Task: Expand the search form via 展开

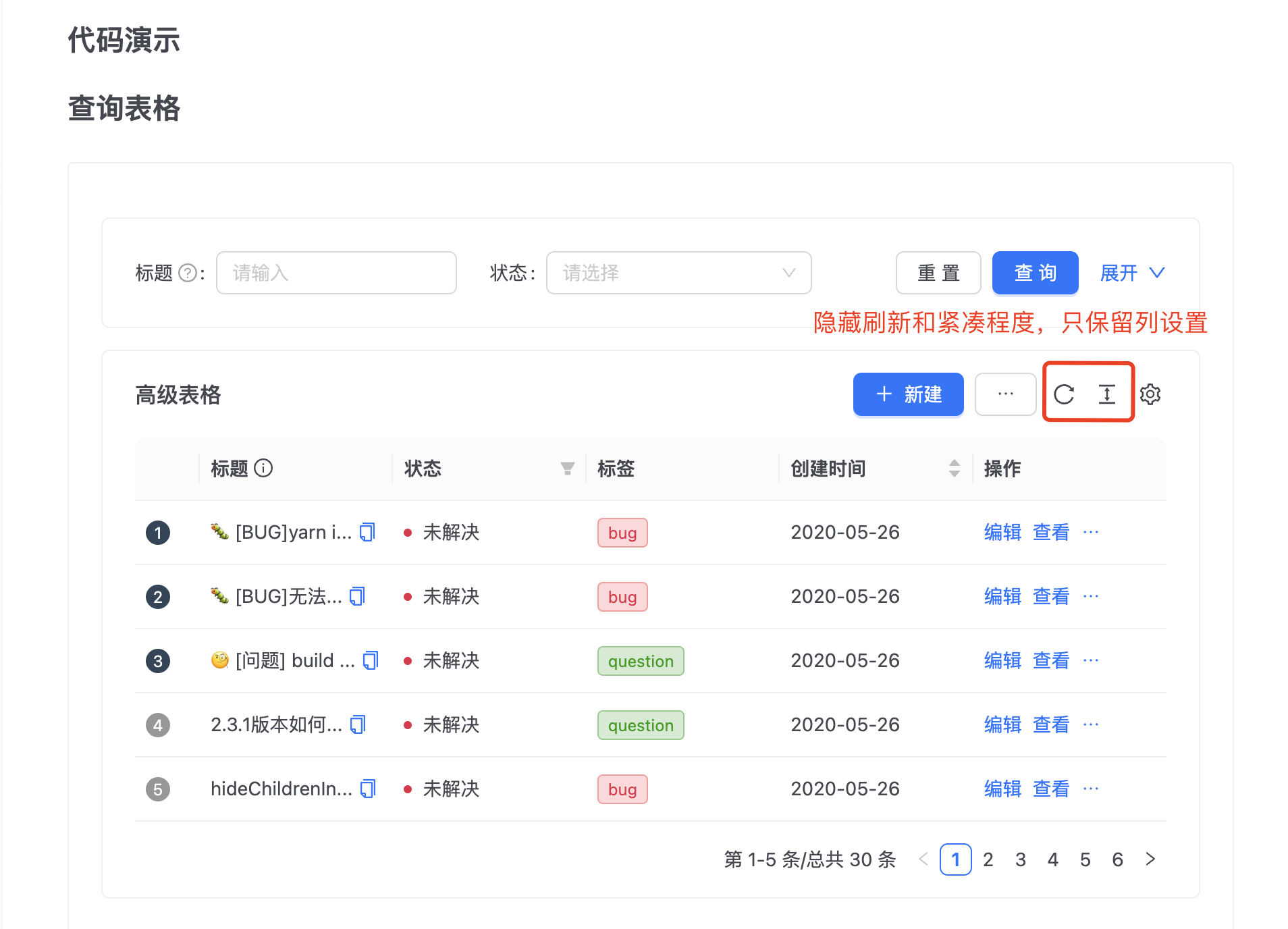Action: [x=1131, y=273]
